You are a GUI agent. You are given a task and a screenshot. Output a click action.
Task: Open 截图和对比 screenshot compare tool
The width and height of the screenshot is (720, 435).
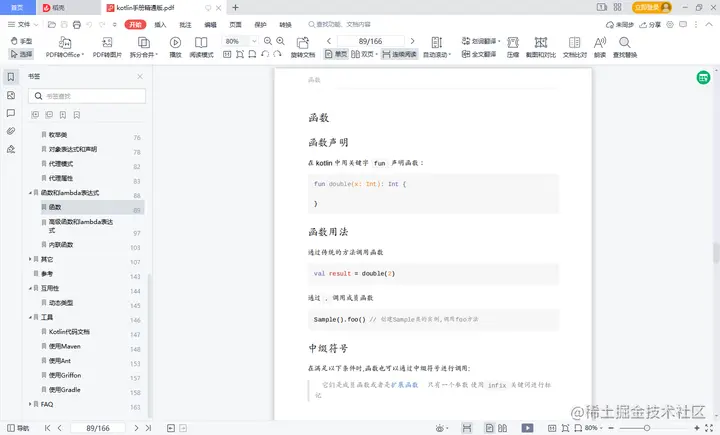pyautogui.click(x=541, y=47)
